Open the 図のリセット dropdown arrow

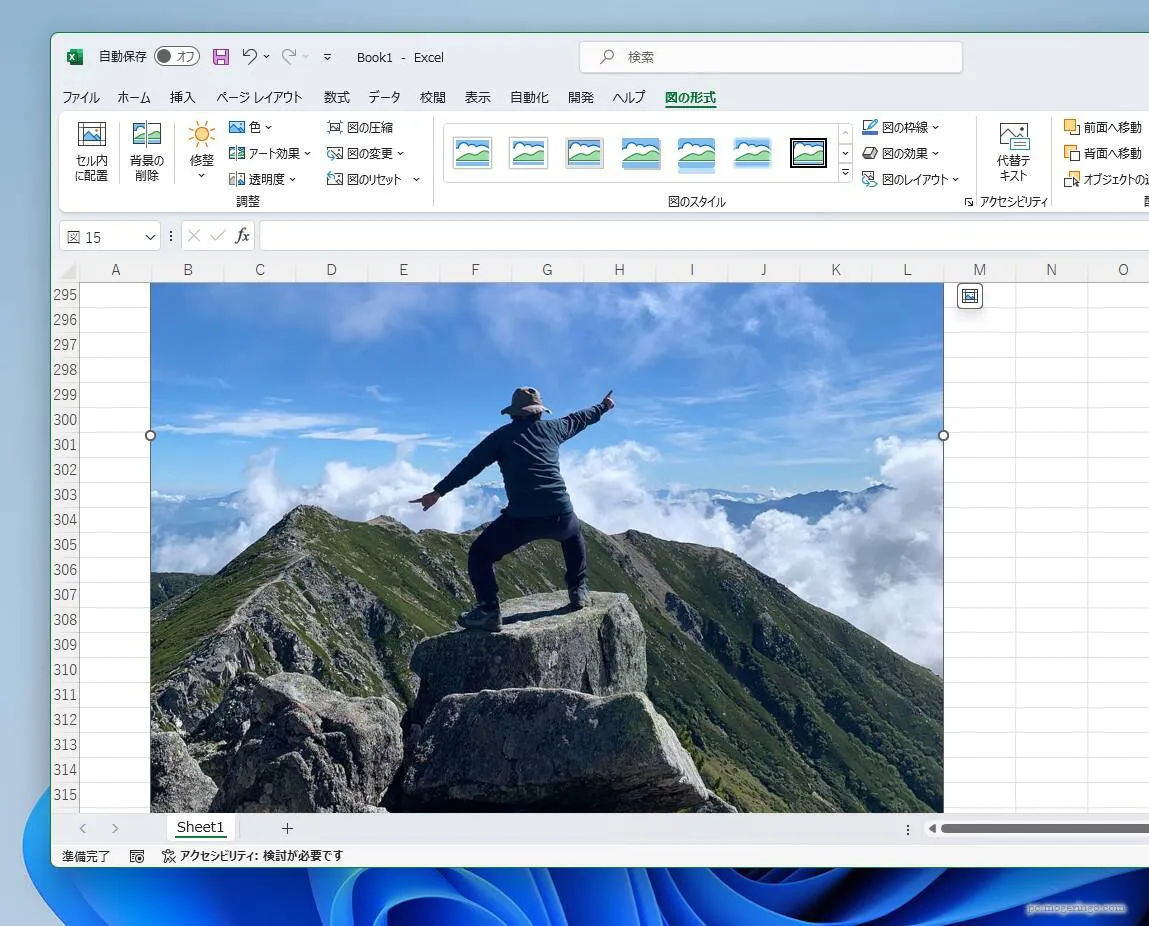click(x=416, y=179)
